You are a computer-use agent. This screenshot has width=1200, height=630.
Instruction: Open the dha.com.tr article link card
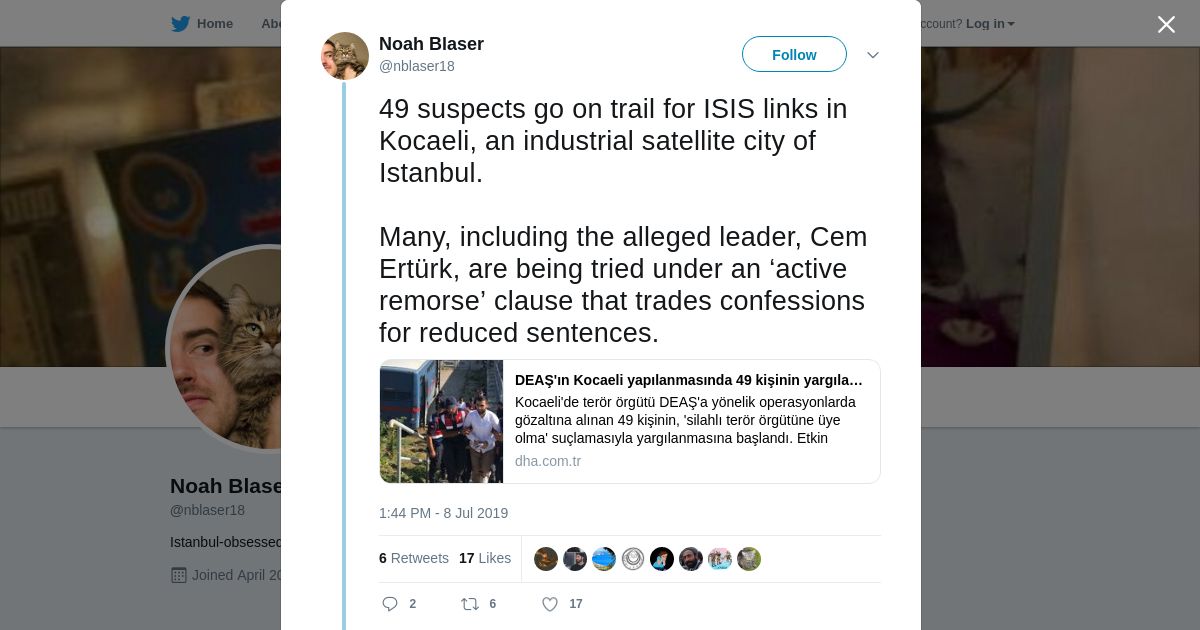coord(689,421)
